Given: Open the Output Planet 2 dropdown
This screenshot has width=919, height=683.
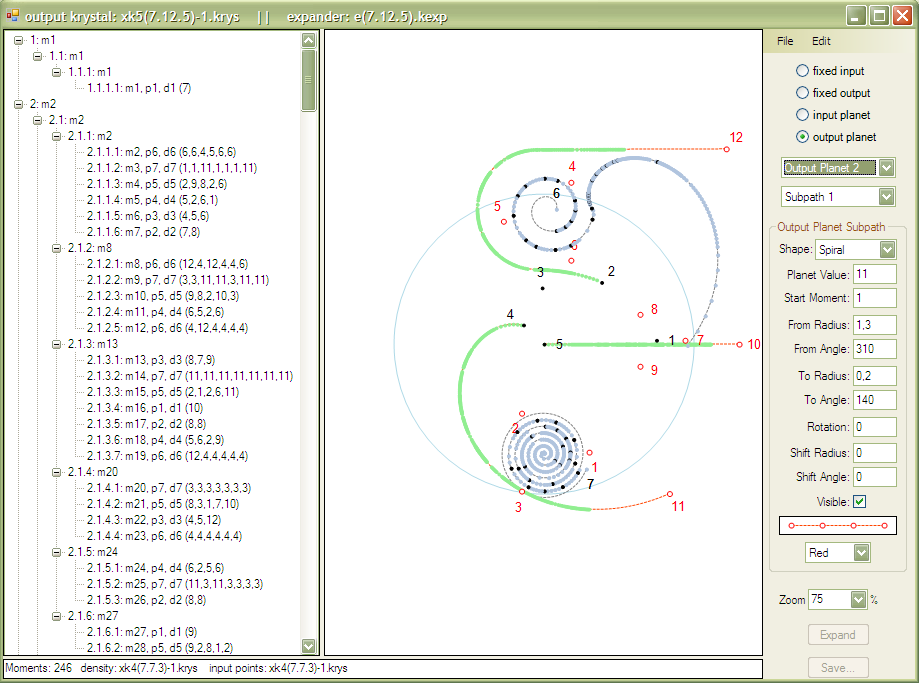Looking at the screenshot, I should (886, 168).
